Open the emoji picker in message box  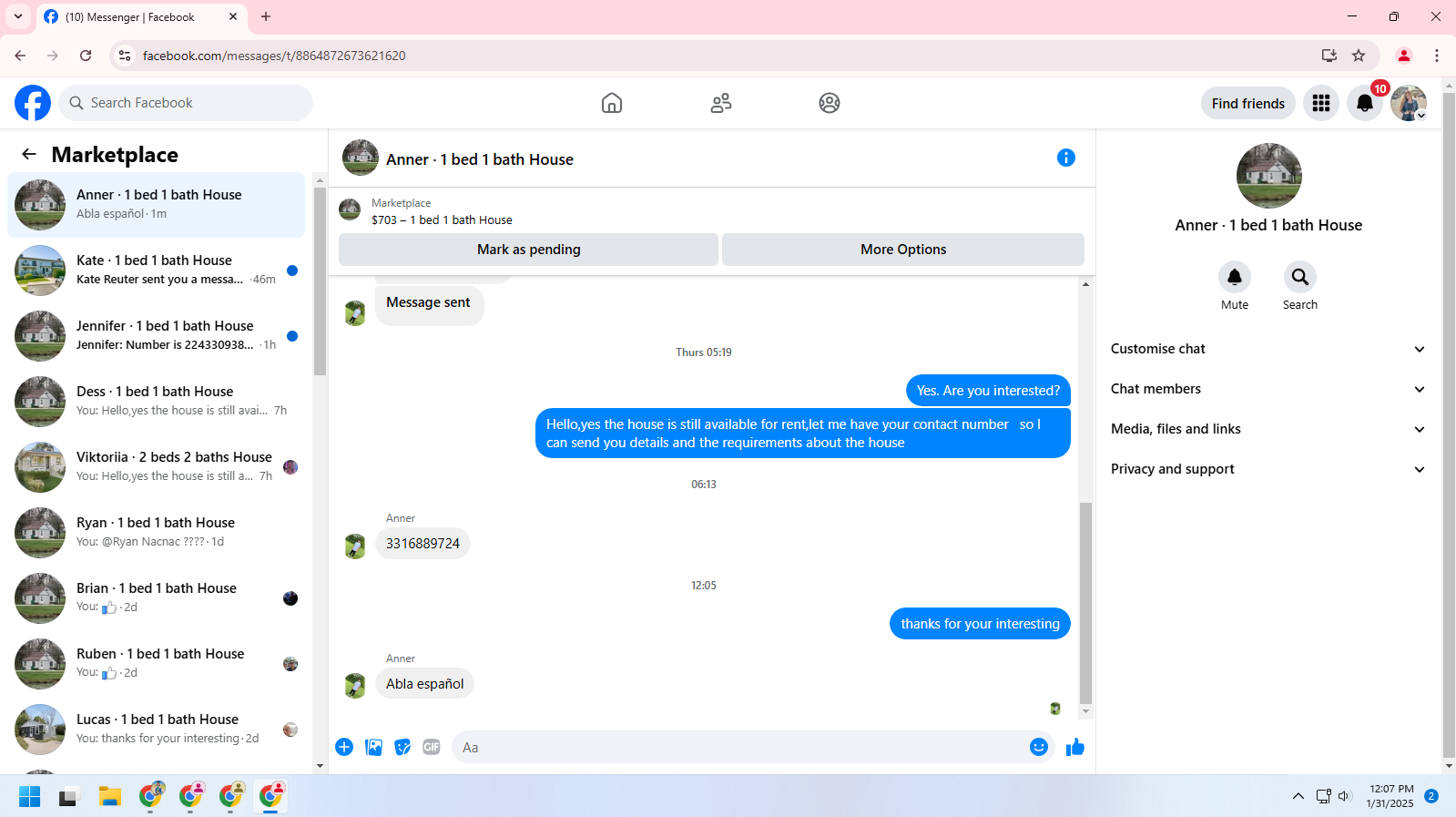(x=1039, y=747)
